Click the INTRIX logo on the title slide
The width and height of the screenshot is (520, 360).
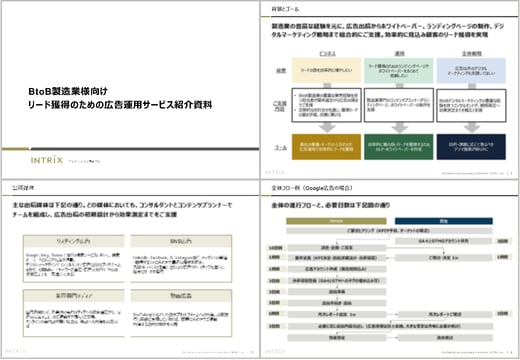click(x=47, y=160)
